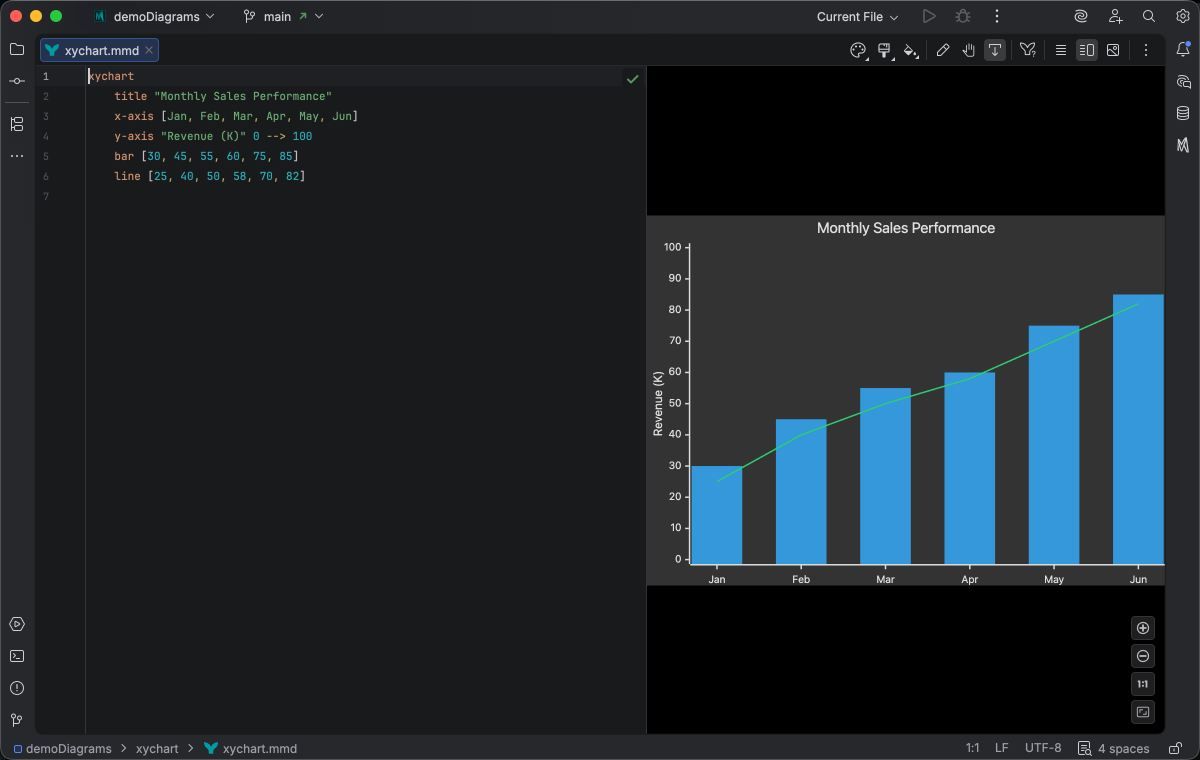Click the xychart.mmd breadcrumb
The height and width of the screenshot is (760, 1200).
click(x=250, y=748)
